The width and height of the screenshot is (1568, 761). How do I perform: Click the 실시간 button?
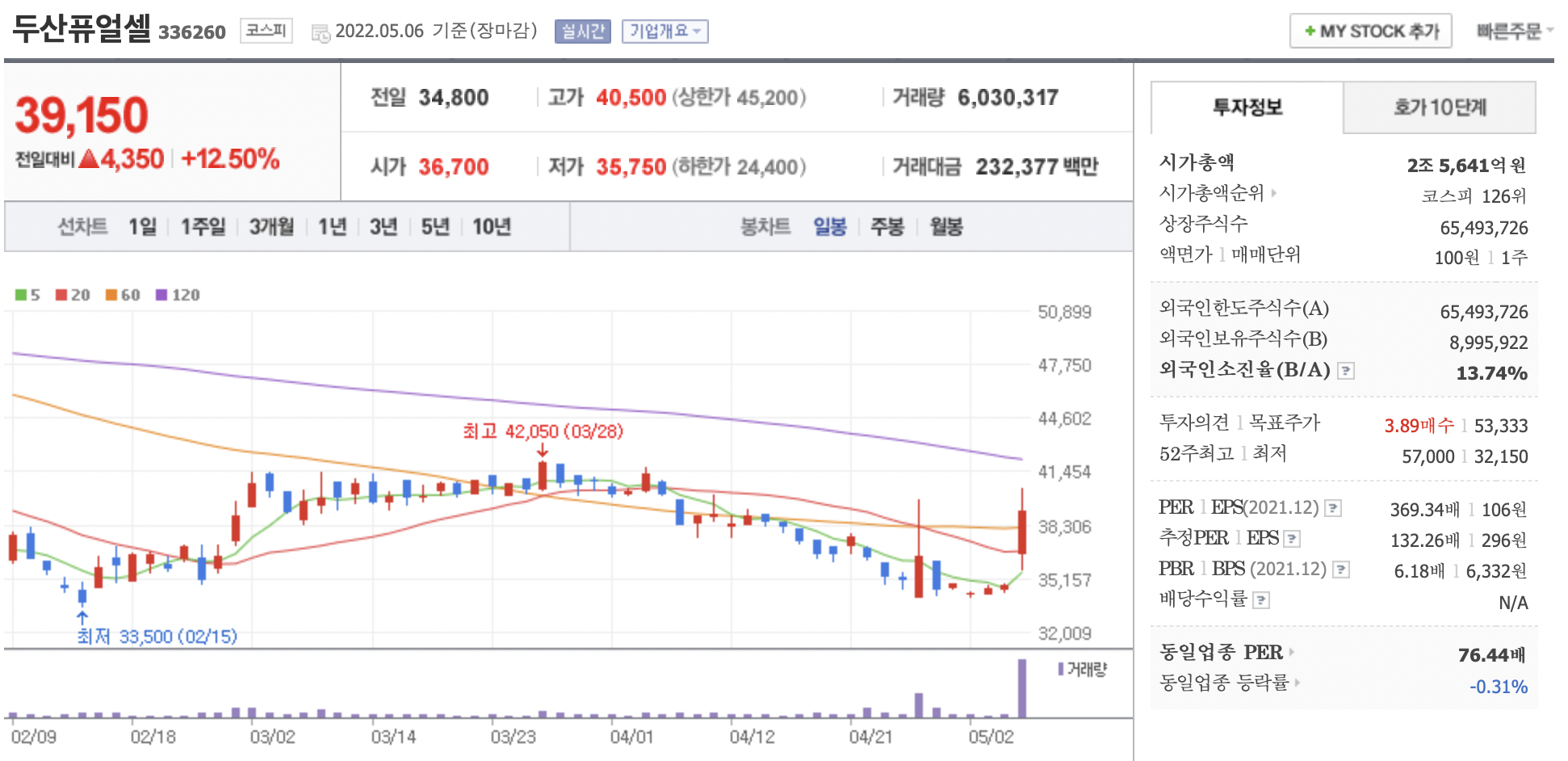583,32
